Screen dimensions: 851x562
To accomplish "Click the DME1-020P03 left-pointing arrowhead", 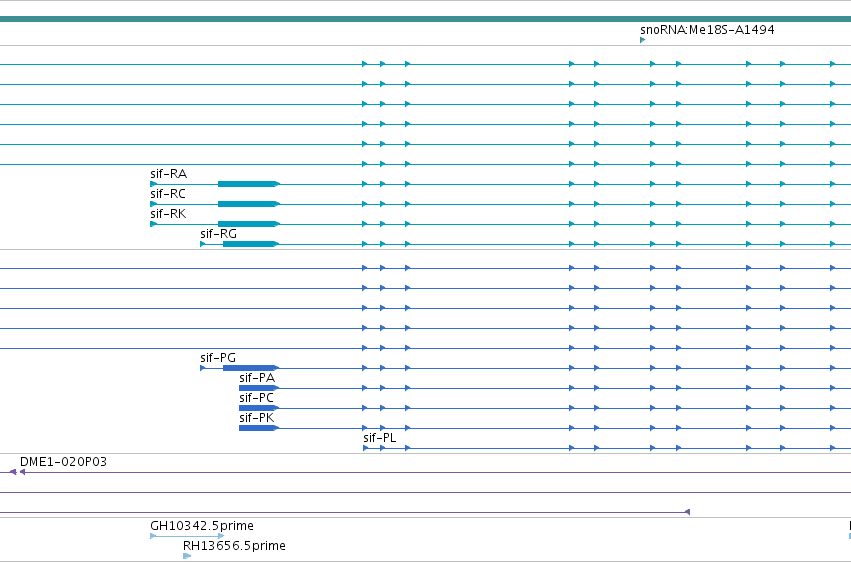I will (x=22, y=472).
